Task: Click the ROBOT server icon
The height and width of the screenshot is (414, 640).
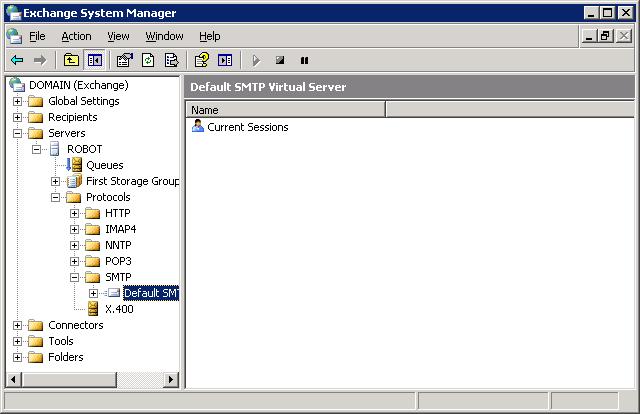Action: pos(54,149)
